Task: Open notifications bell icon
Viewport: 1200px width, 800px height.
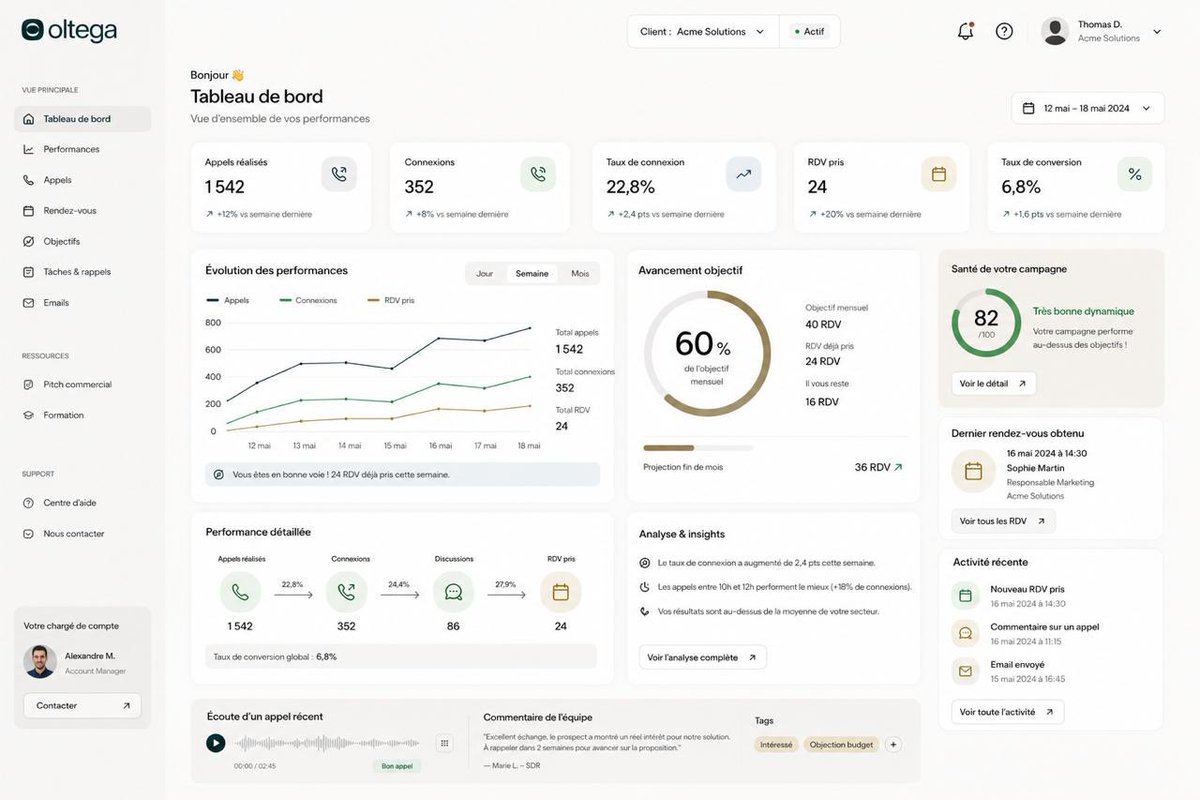Action: 965,31
